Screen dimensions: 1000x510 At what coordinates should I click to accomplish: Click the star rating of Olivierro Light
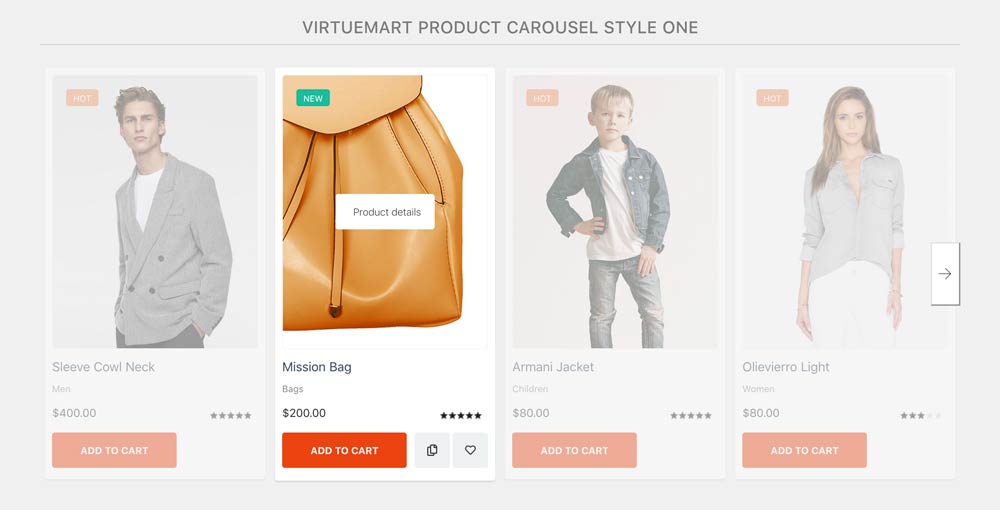coord(920,415)
